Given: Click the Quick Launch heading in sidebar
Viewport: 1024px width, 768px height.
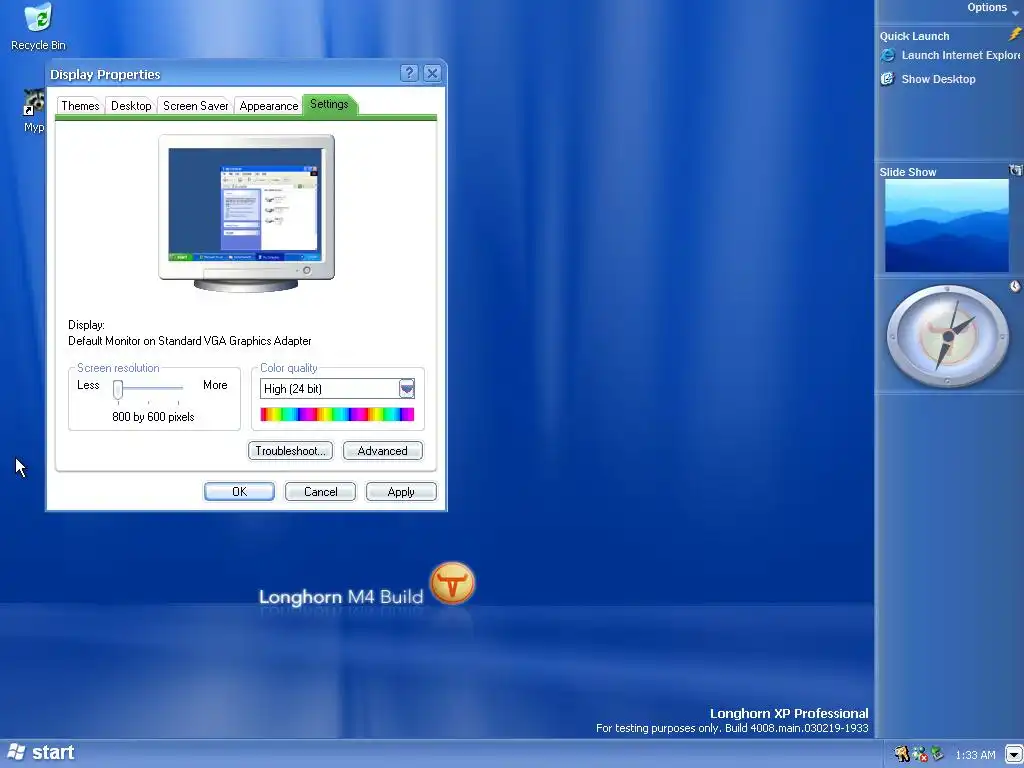Looking at the screenshot, I should [x=914, y=37].
